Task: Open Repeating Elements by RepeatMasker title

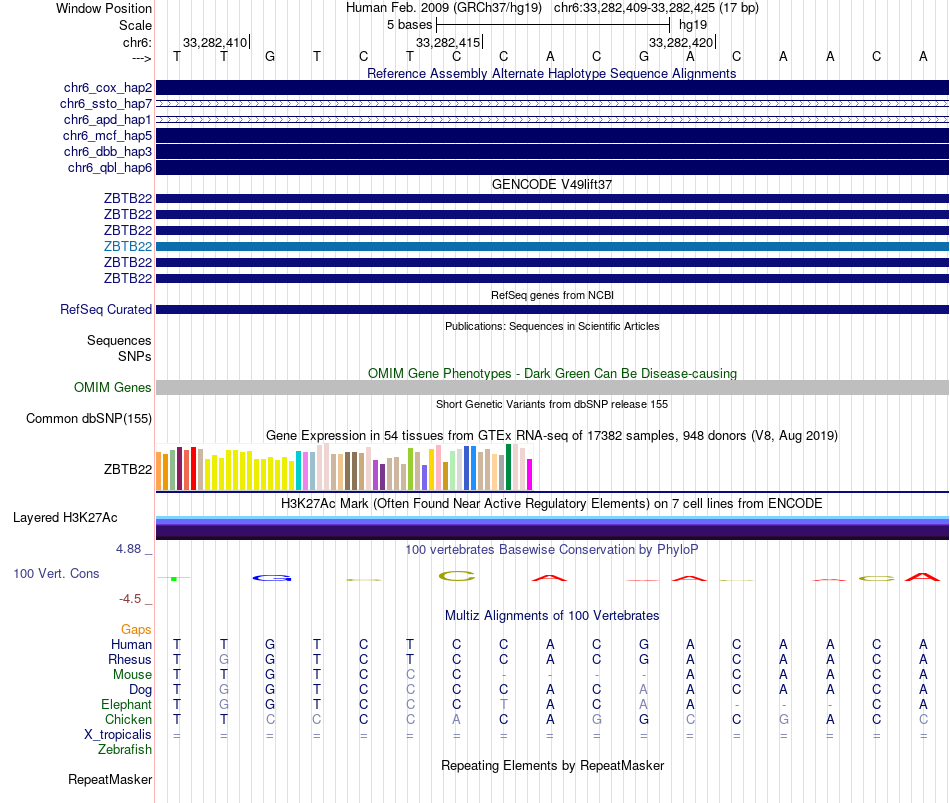Action: tap(552, 766)
